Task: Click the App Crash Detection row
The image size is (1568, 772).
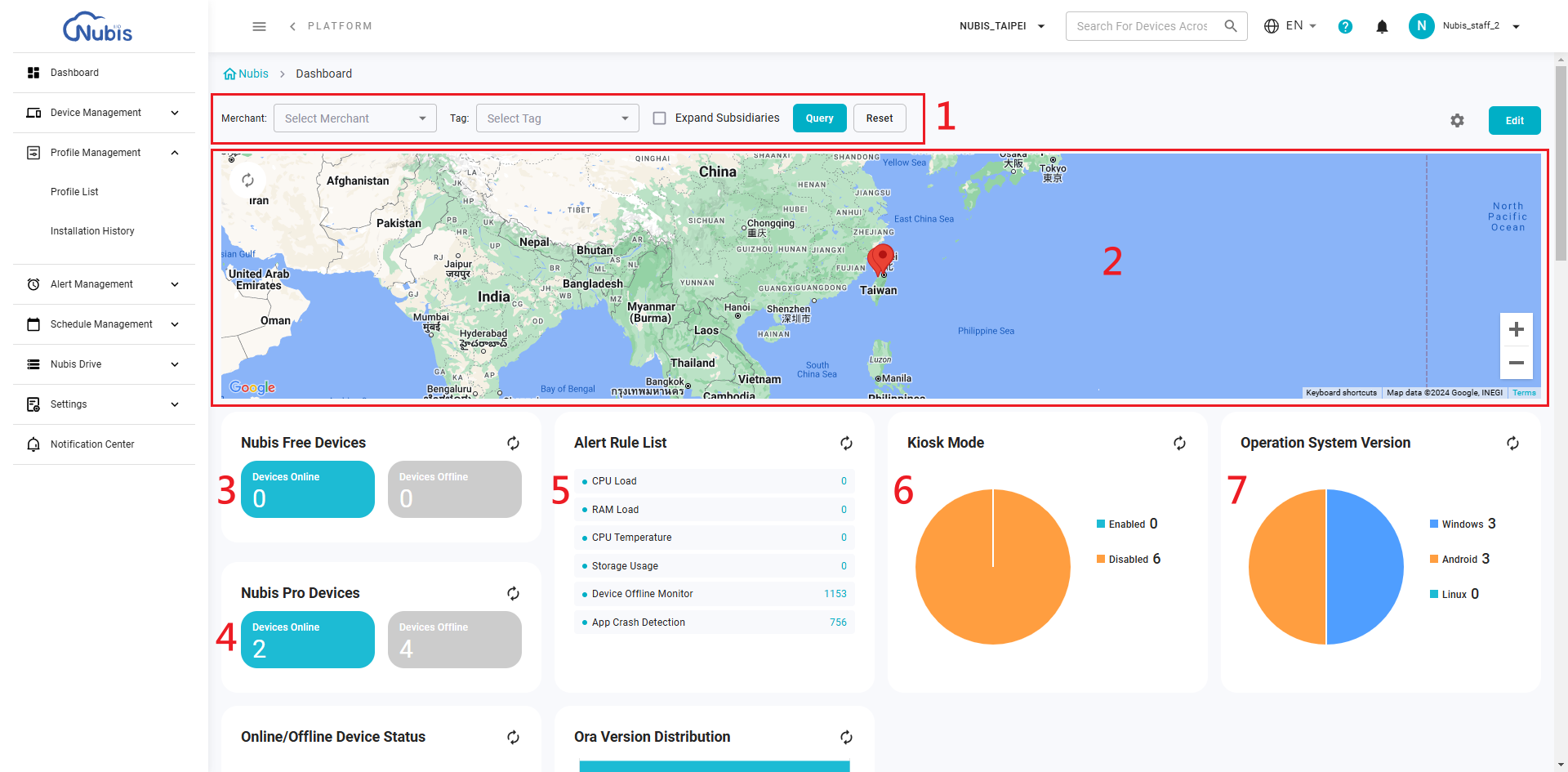Action: click(715, 623)
